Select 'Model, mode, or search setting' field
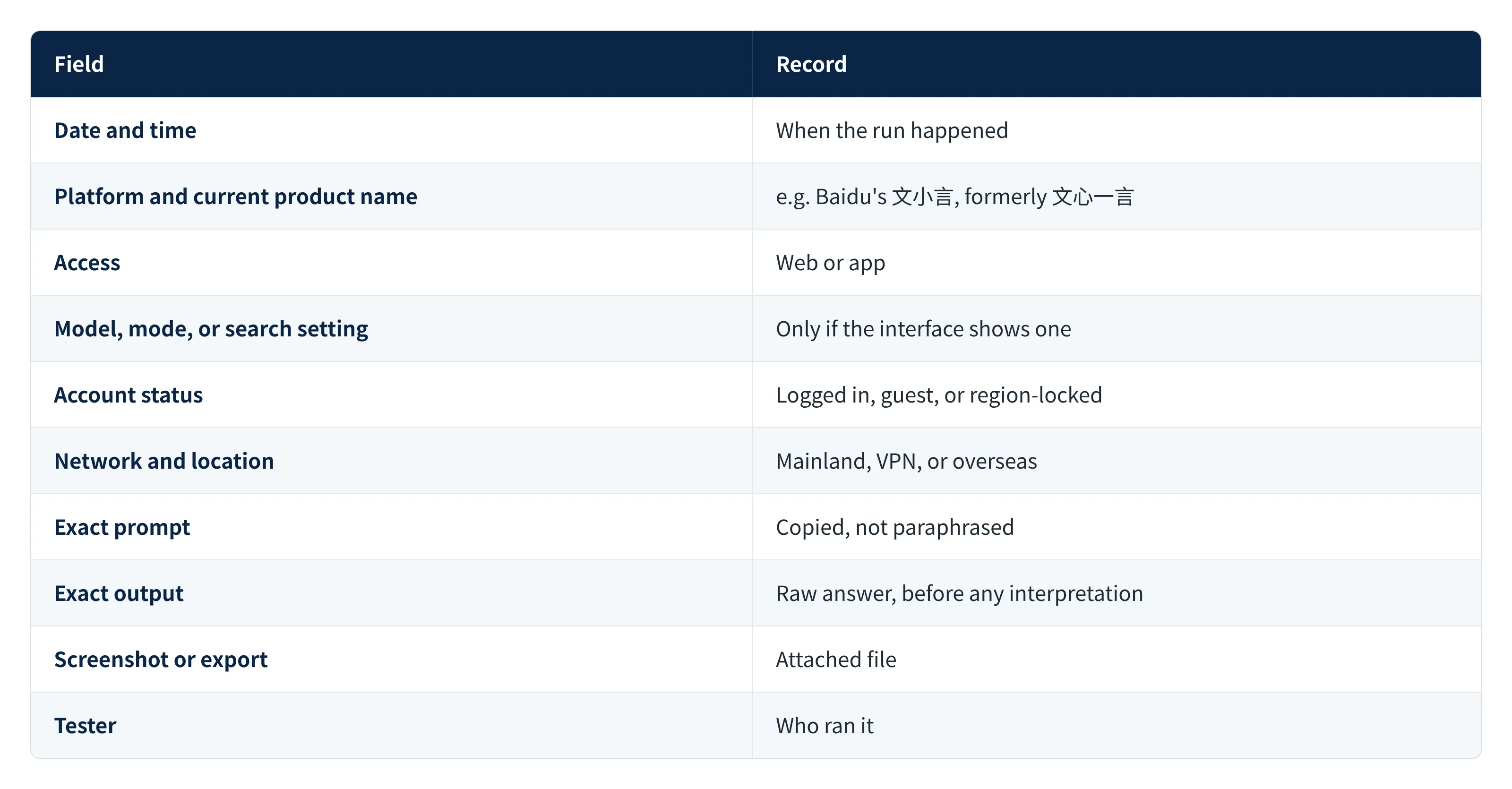The image size is (1512, 789). point(392,329)
